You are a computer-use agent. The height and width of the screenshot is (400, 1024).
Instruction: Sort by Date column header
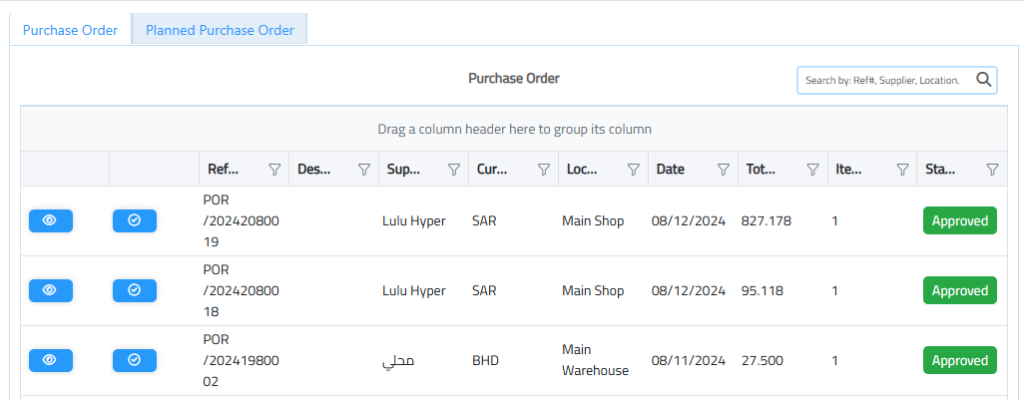670,170
